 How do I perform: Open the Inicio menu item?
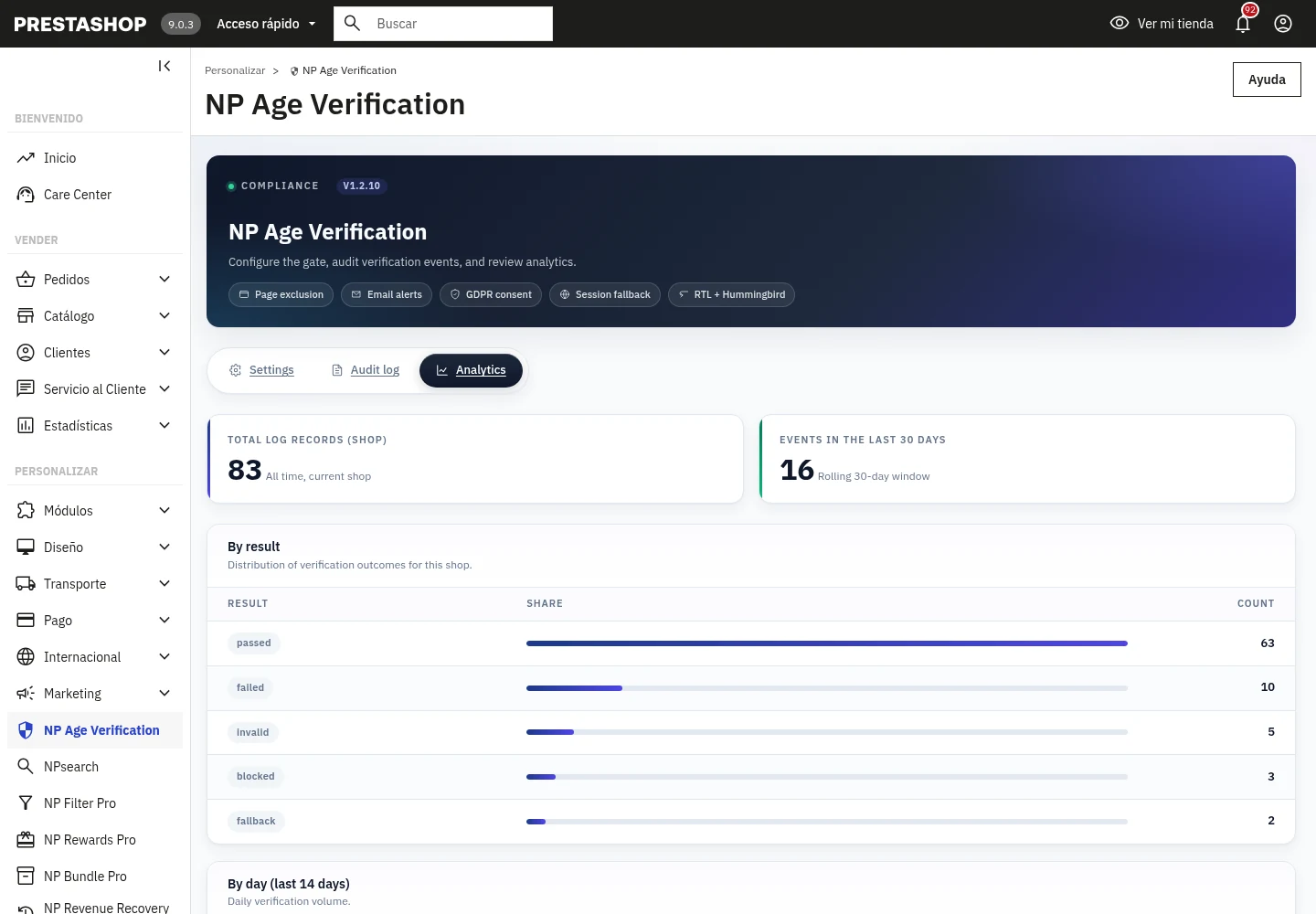[x=95, y=158]
